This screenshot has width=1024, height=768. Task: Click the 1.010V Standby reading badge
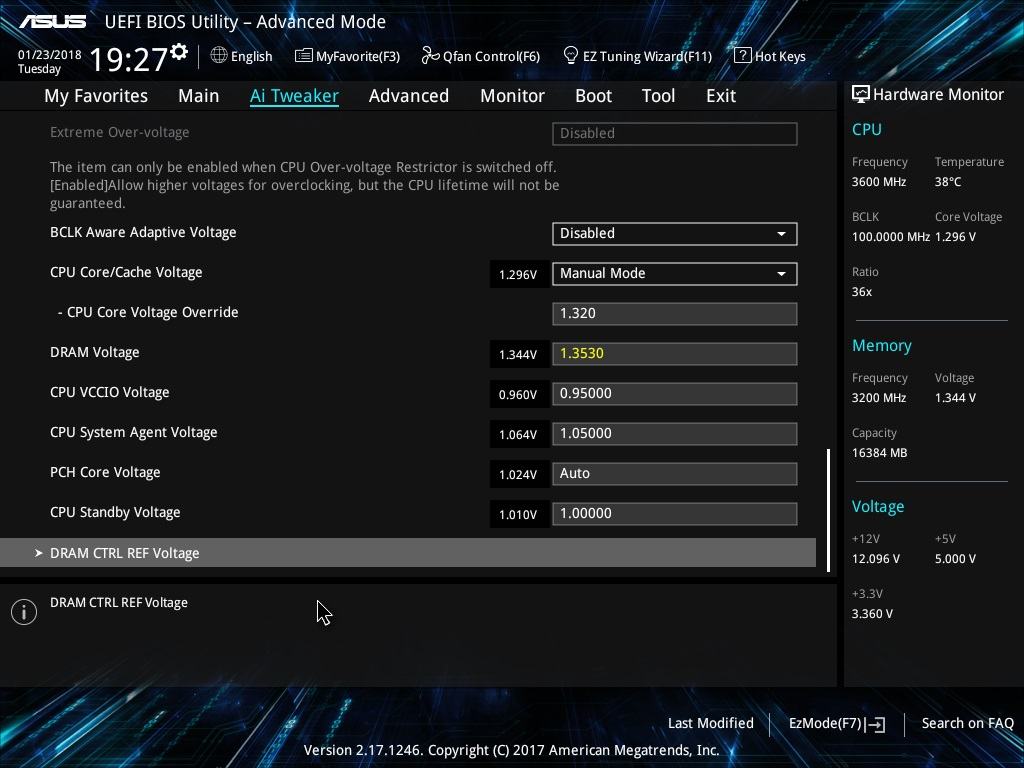click(519, 515)
